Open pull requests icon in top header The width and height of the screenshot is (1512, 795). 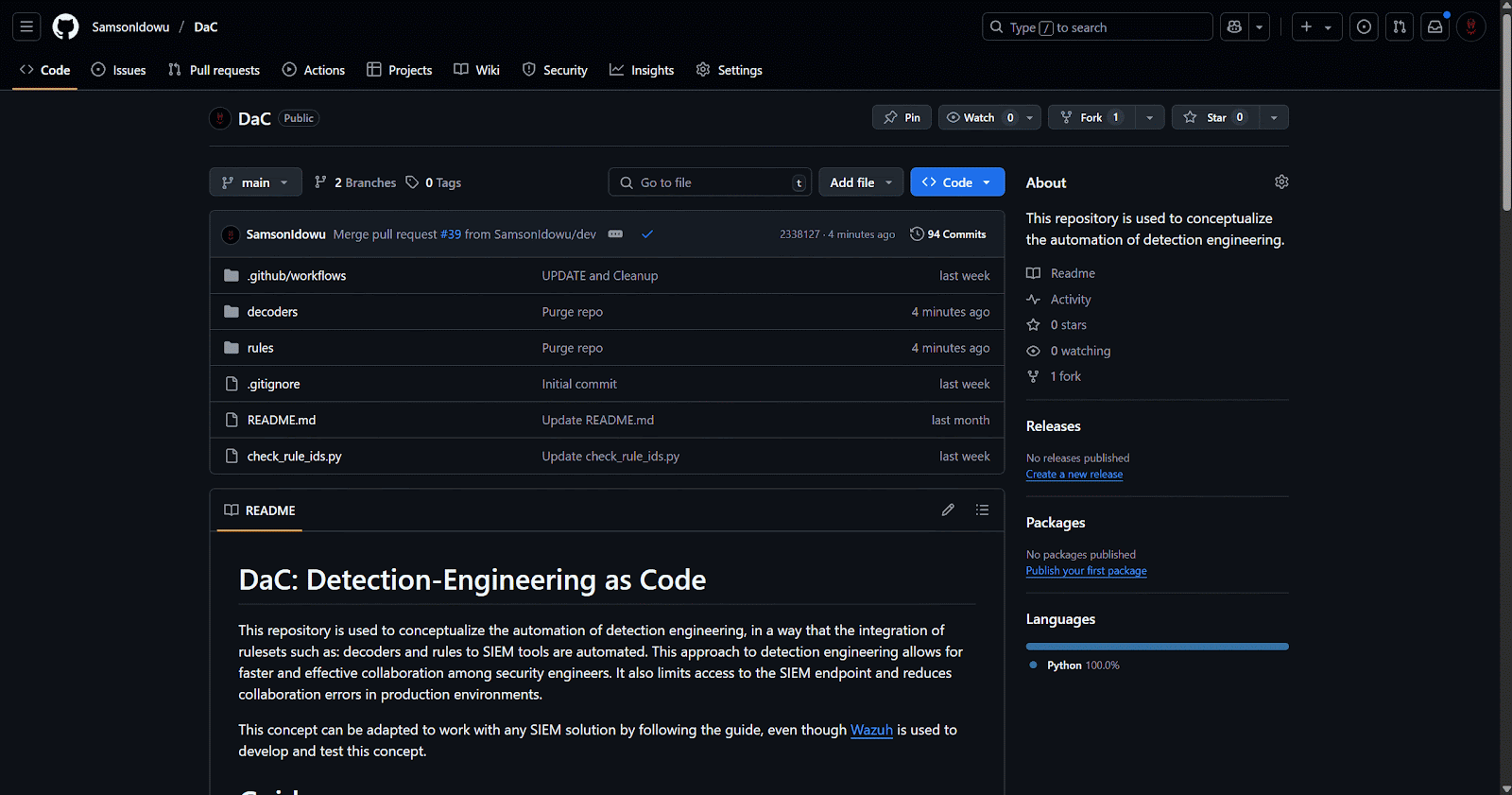(1400, 26)
